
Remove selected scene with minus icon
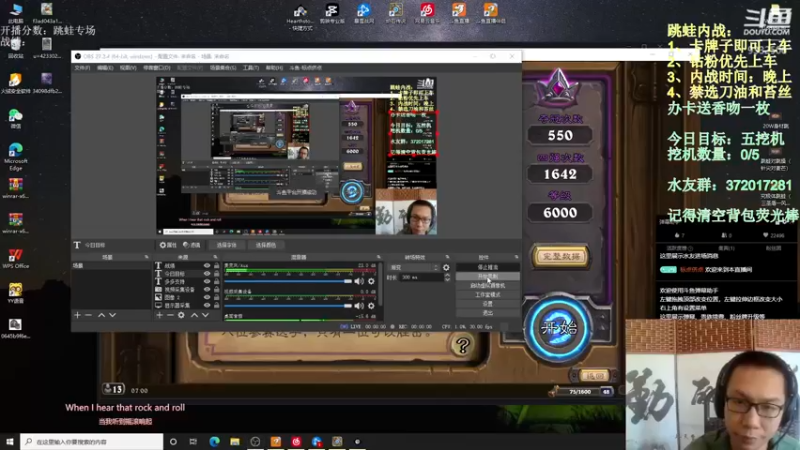coord(89,315)
